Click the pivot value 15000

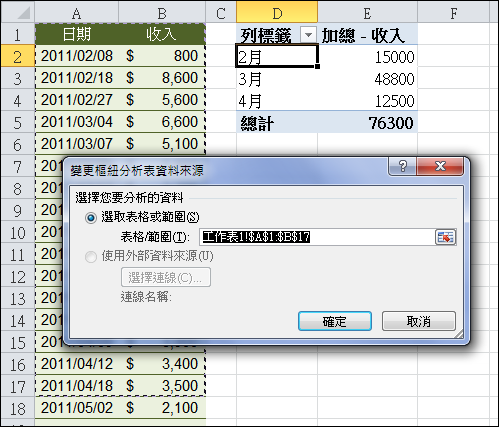367,56
